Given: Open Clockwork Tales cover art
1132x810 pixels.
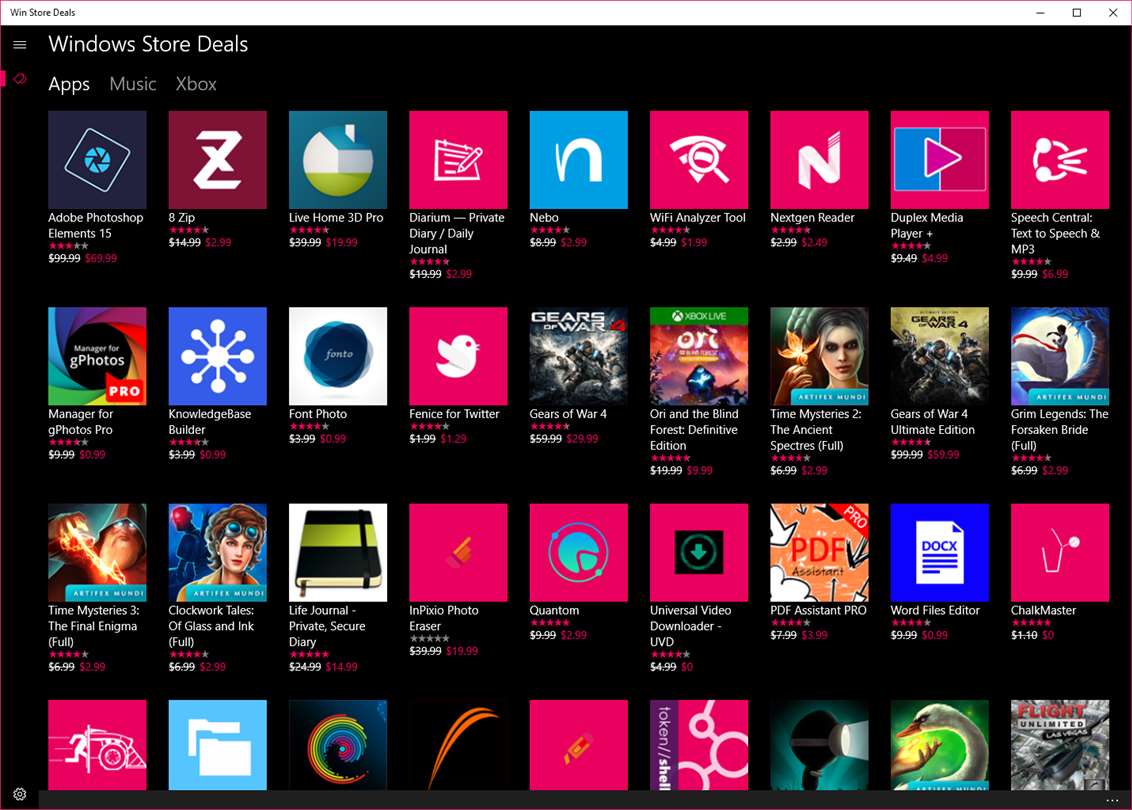Looking at the screenshot, I should (217, 552).
